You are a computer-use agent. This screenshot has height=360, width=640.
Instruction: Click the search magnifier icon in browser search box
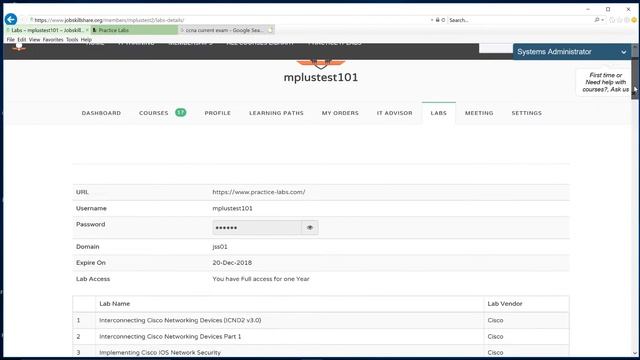point(597,20)
